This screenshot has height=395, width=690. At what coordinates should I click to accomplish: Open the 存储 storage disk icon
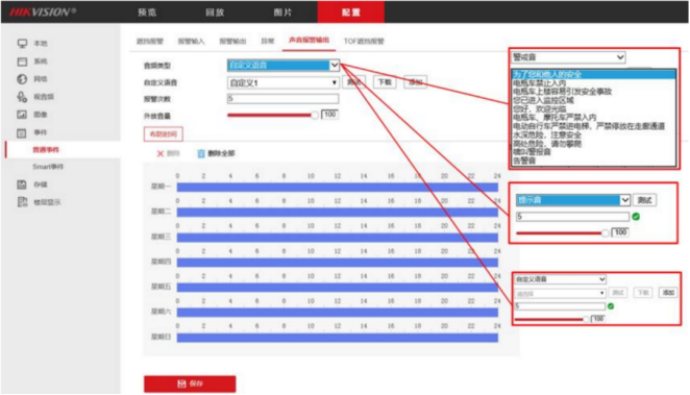point(22,185)
